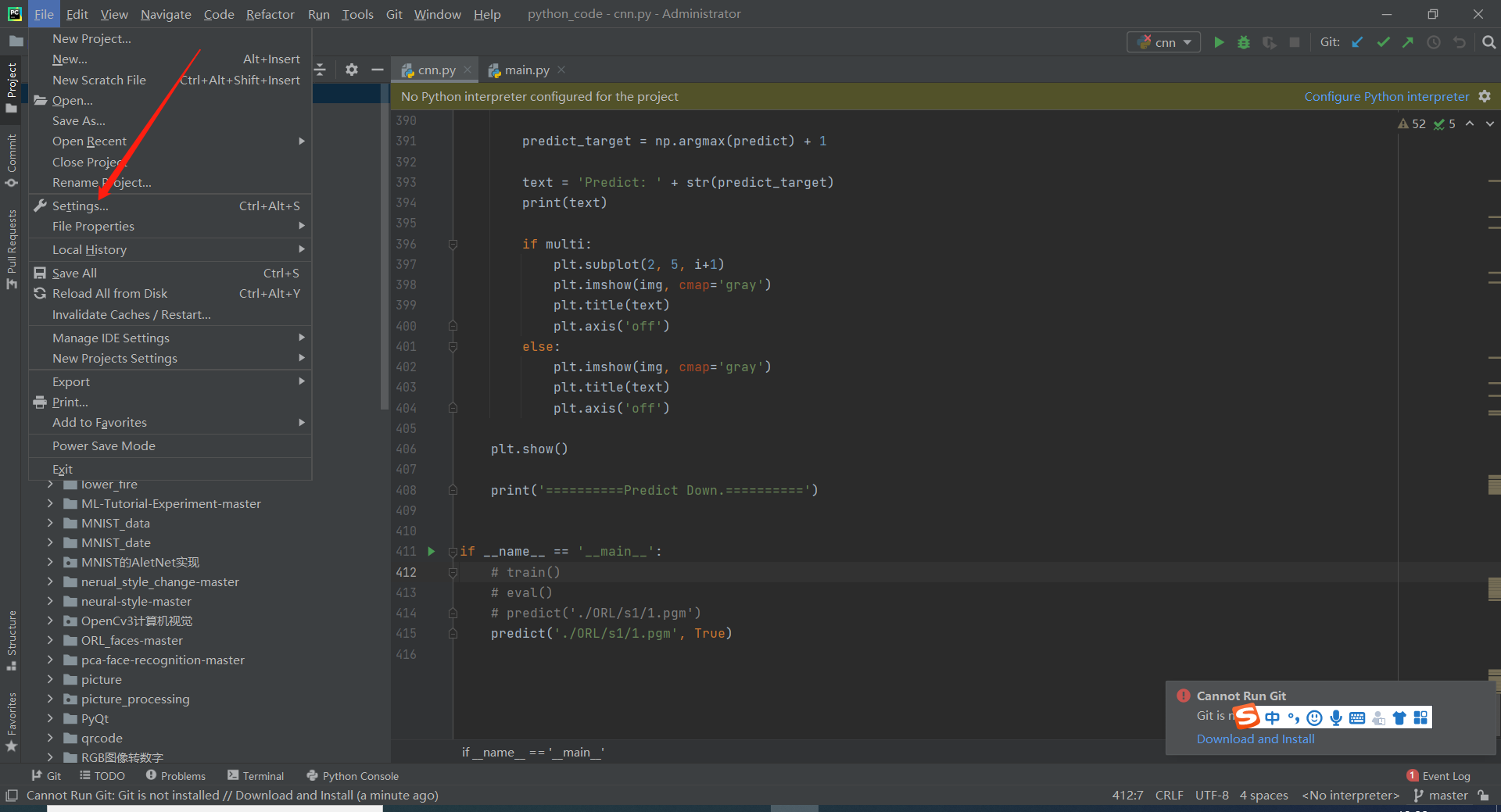This screenshot has height=812, width=1501.
Task: Click Git Push arrow icon
Action: tap(1408, 42)
